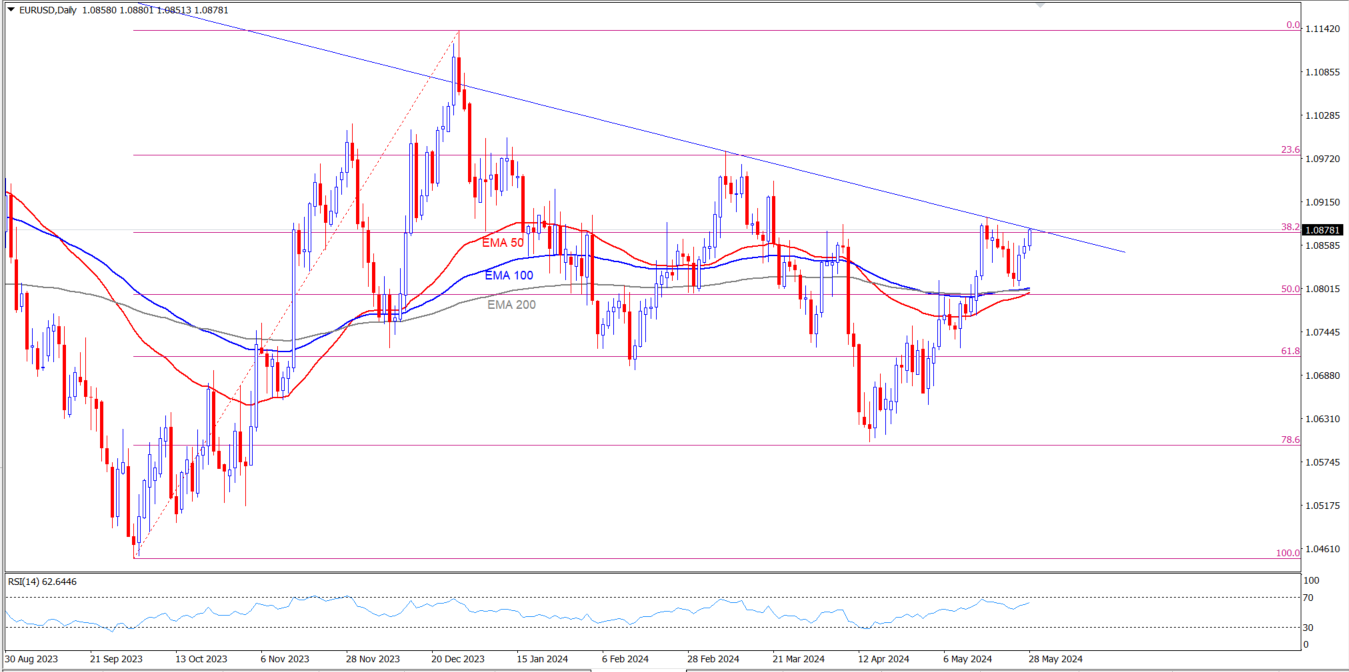
Task: Click the 1.11420 price on the scale
Action: (x=1324, y=29)
